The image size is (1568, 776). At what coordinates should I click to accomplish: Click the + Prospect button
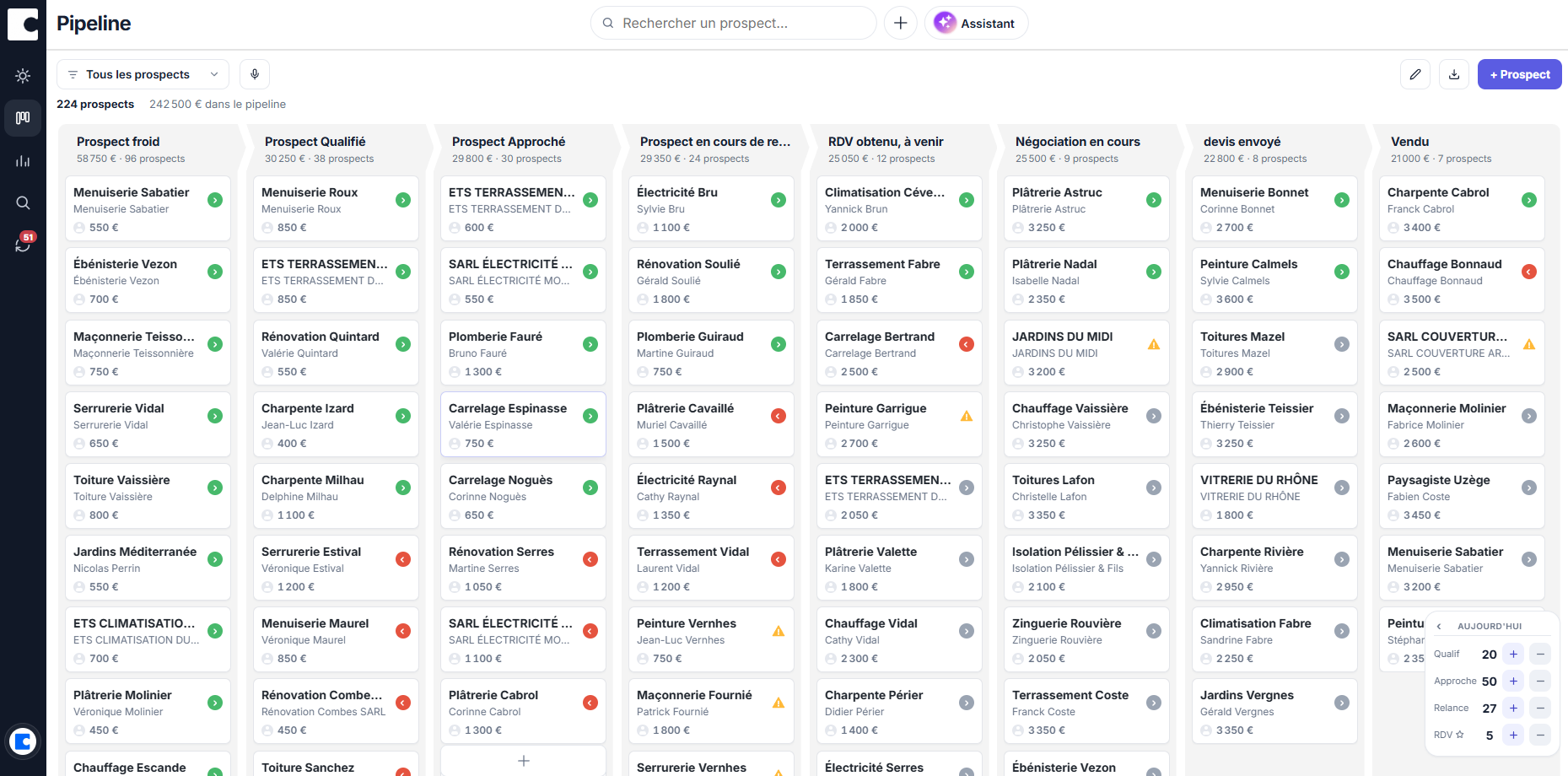pos(1519,74)
